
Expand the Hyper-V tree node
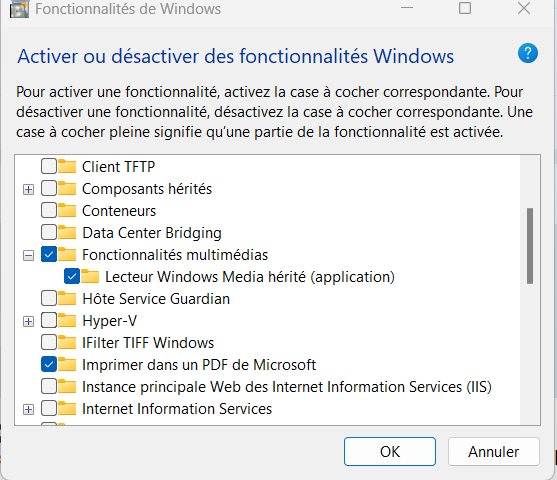point(28,322)
